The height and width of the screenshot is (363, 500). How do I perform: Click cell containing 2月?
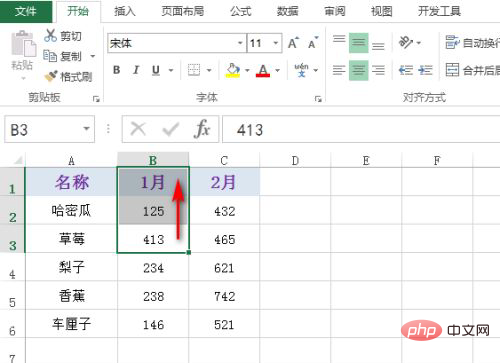point(224,182)
